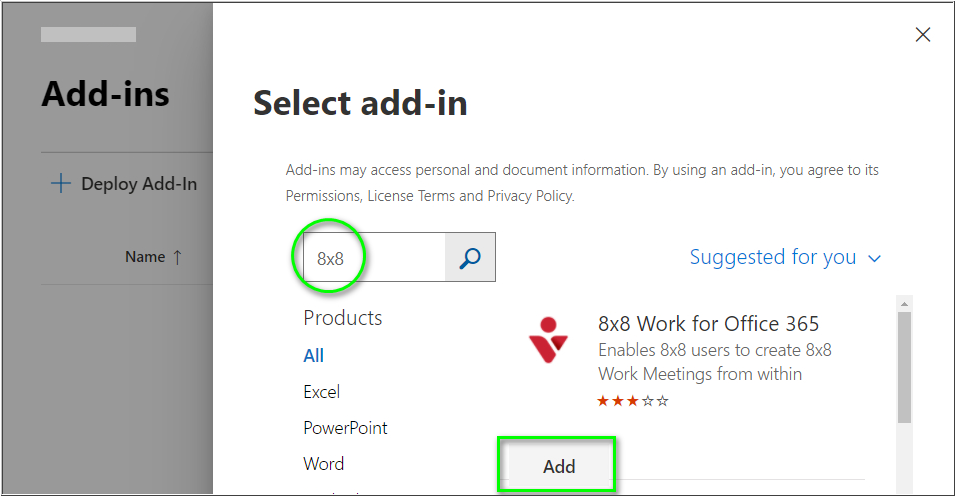Close the Select add-in panel

923,35
